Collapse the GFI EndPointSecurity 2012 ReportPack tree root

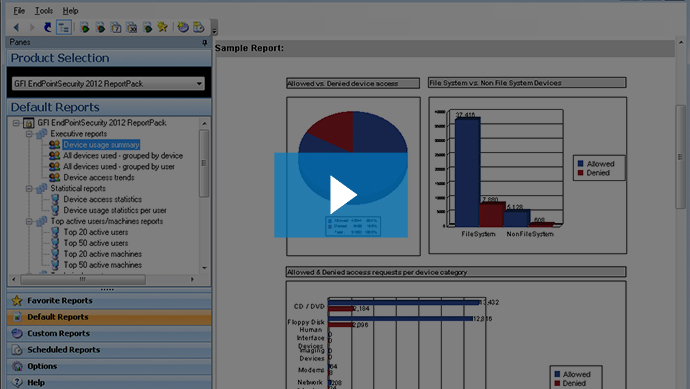coord(16,123)
